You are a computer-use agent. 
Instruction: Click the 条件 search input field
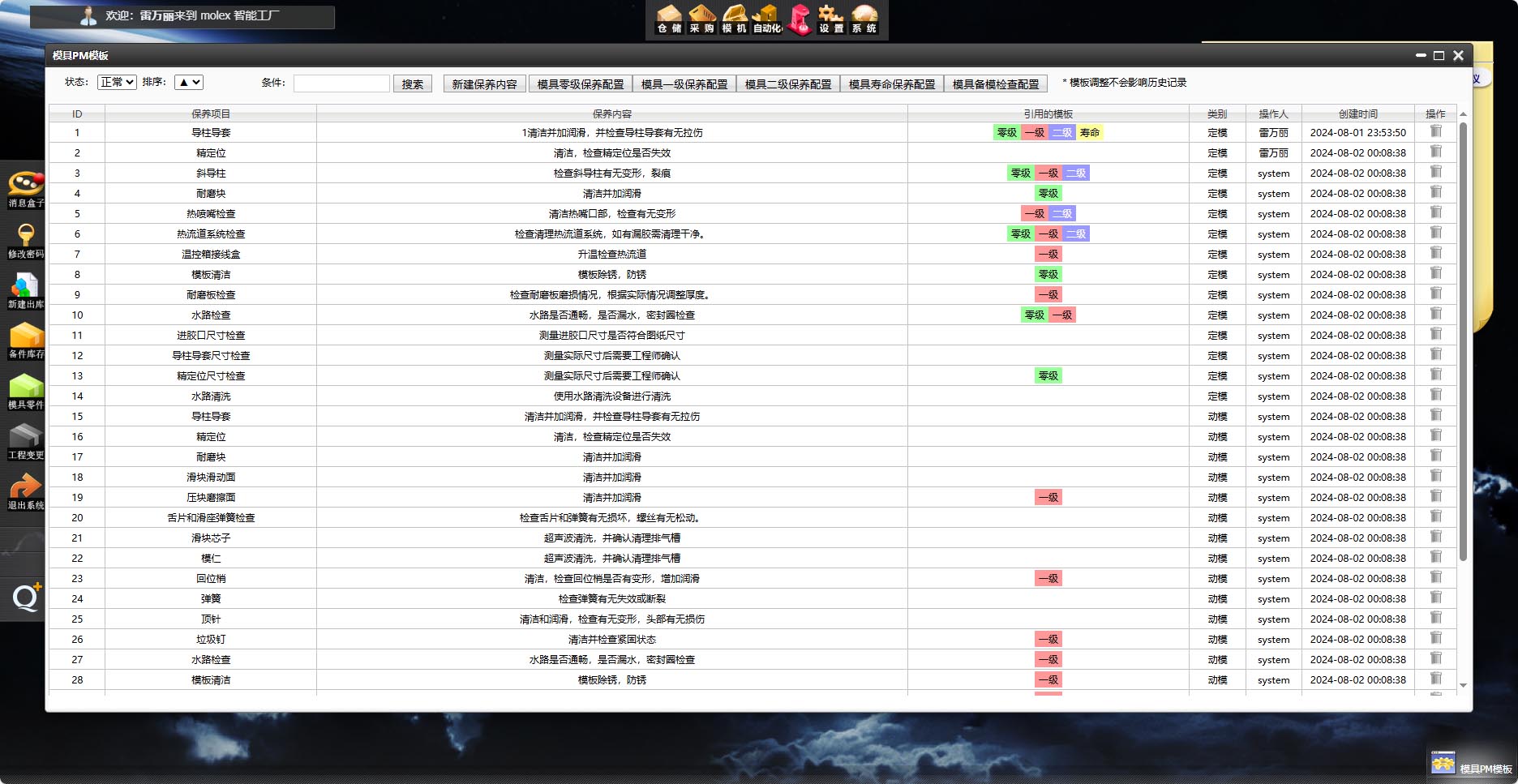[x=341, y=84]
